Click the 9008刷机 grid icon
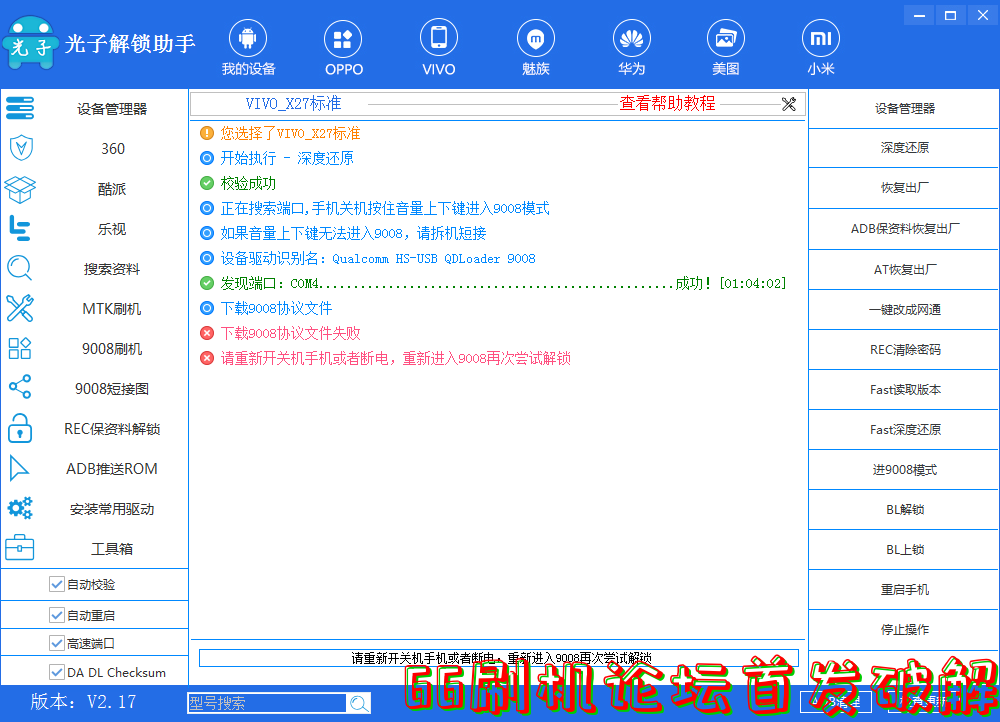The height and width of the screenshot is (722, 1000). (x=20, y=348)
